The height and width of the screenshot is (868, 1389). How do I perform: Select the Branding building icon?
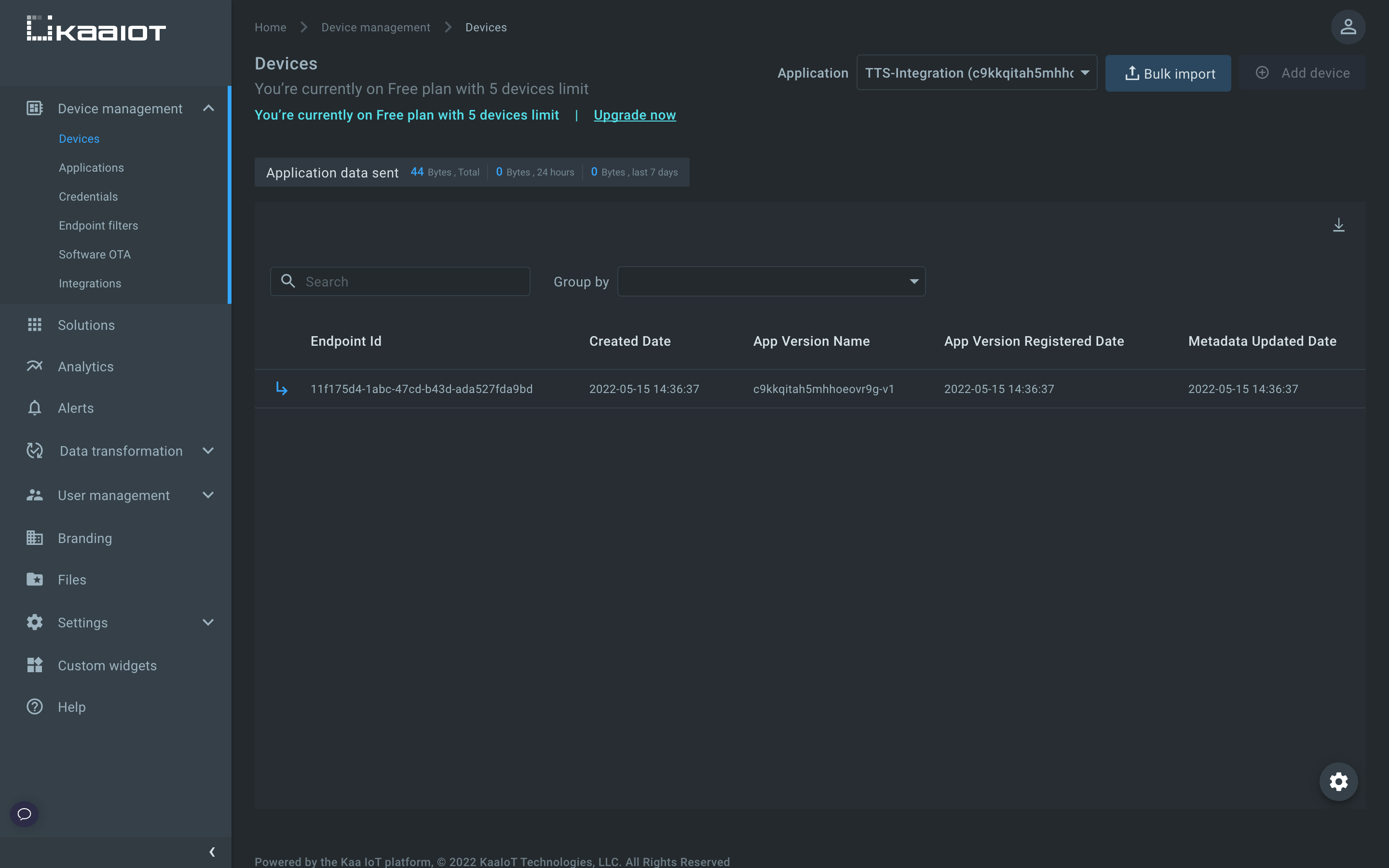click(x=34, y=538)
